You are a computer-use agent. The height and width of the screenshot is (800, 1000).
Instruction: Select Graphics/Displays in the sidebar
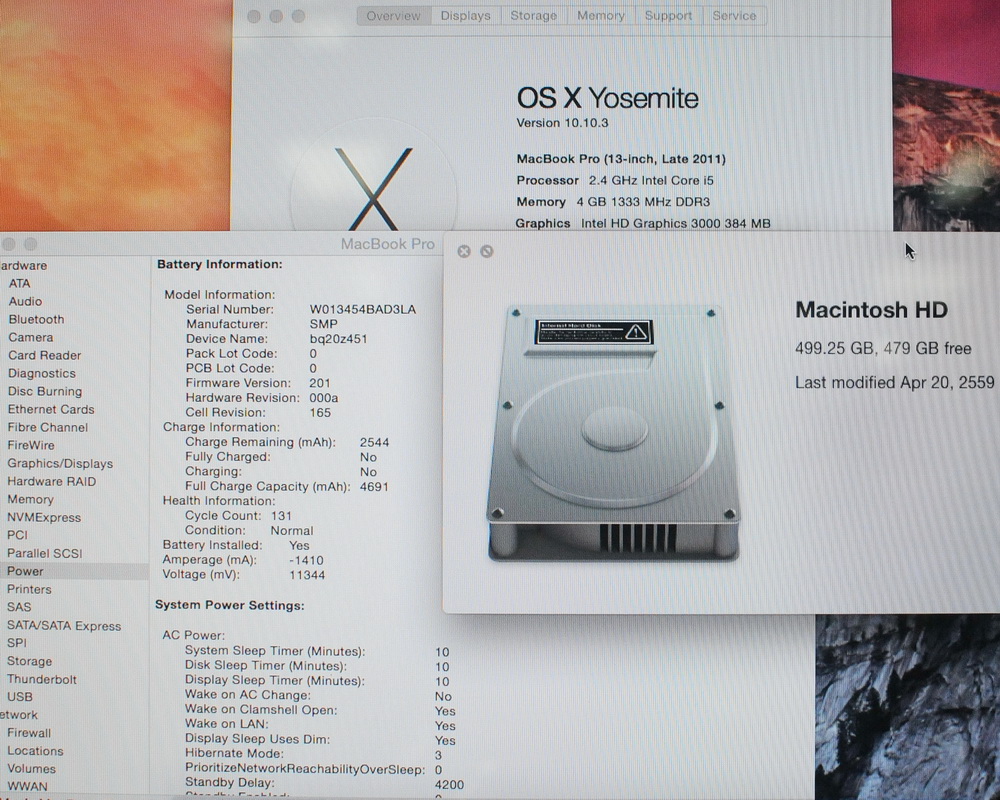(60, 463)
